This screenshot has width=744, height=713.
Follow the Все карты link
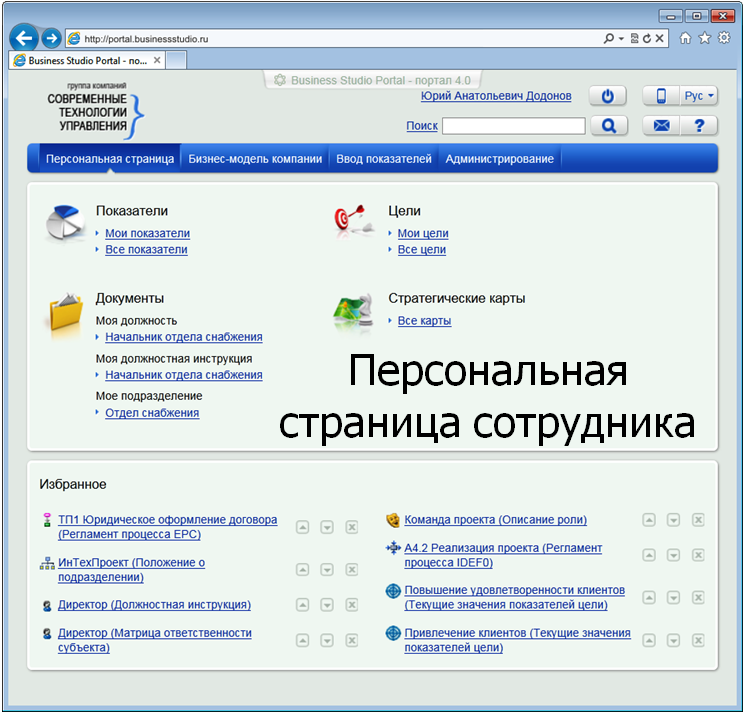click(x=424, y=321)
